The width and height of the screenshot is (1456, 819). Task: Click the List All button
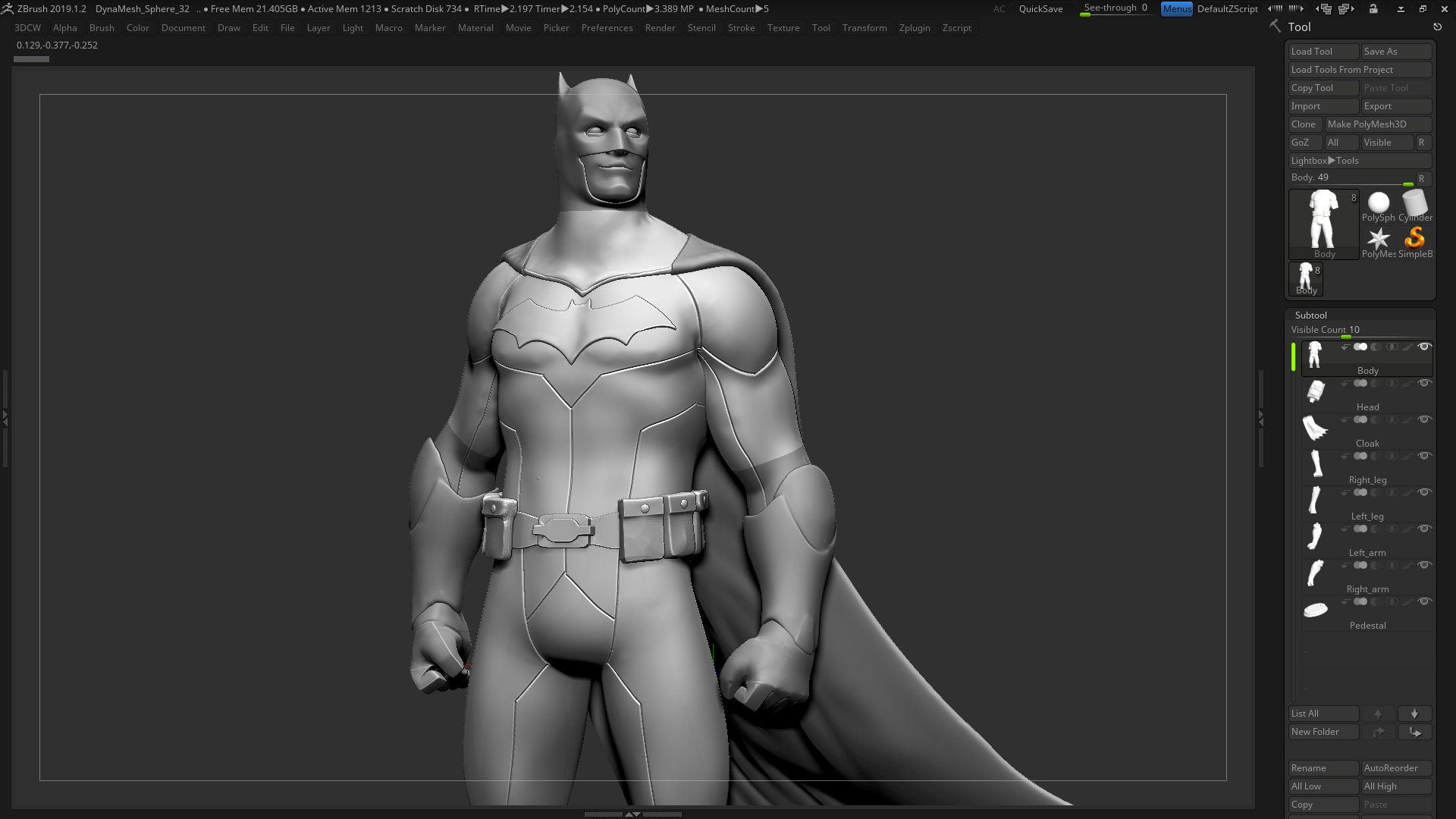[x=1324, y=714]
